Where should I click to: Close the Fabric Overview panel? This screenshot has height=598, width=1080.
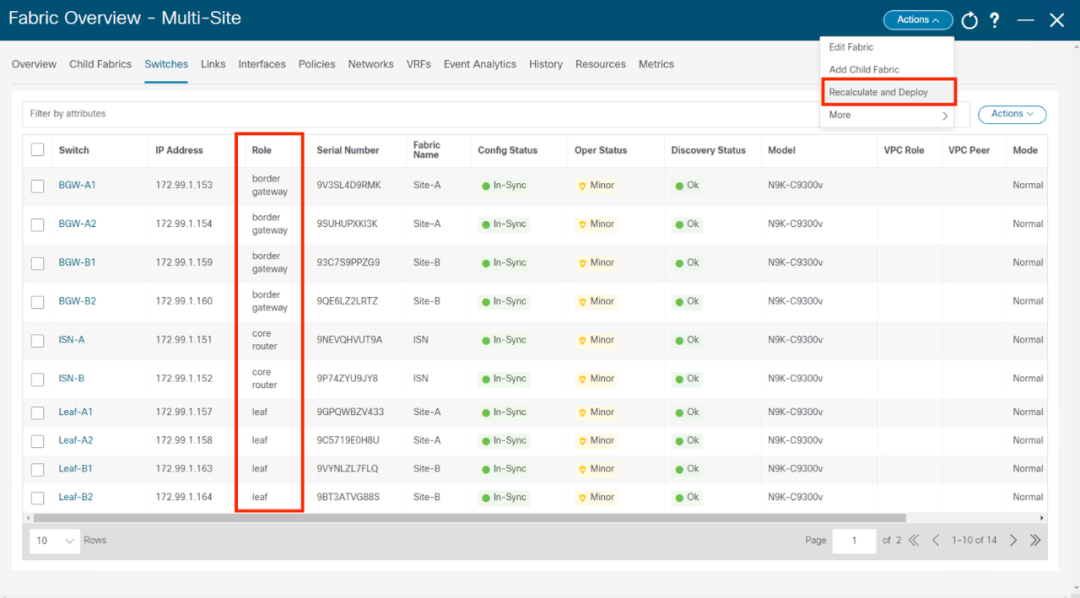pos(1057,20)
